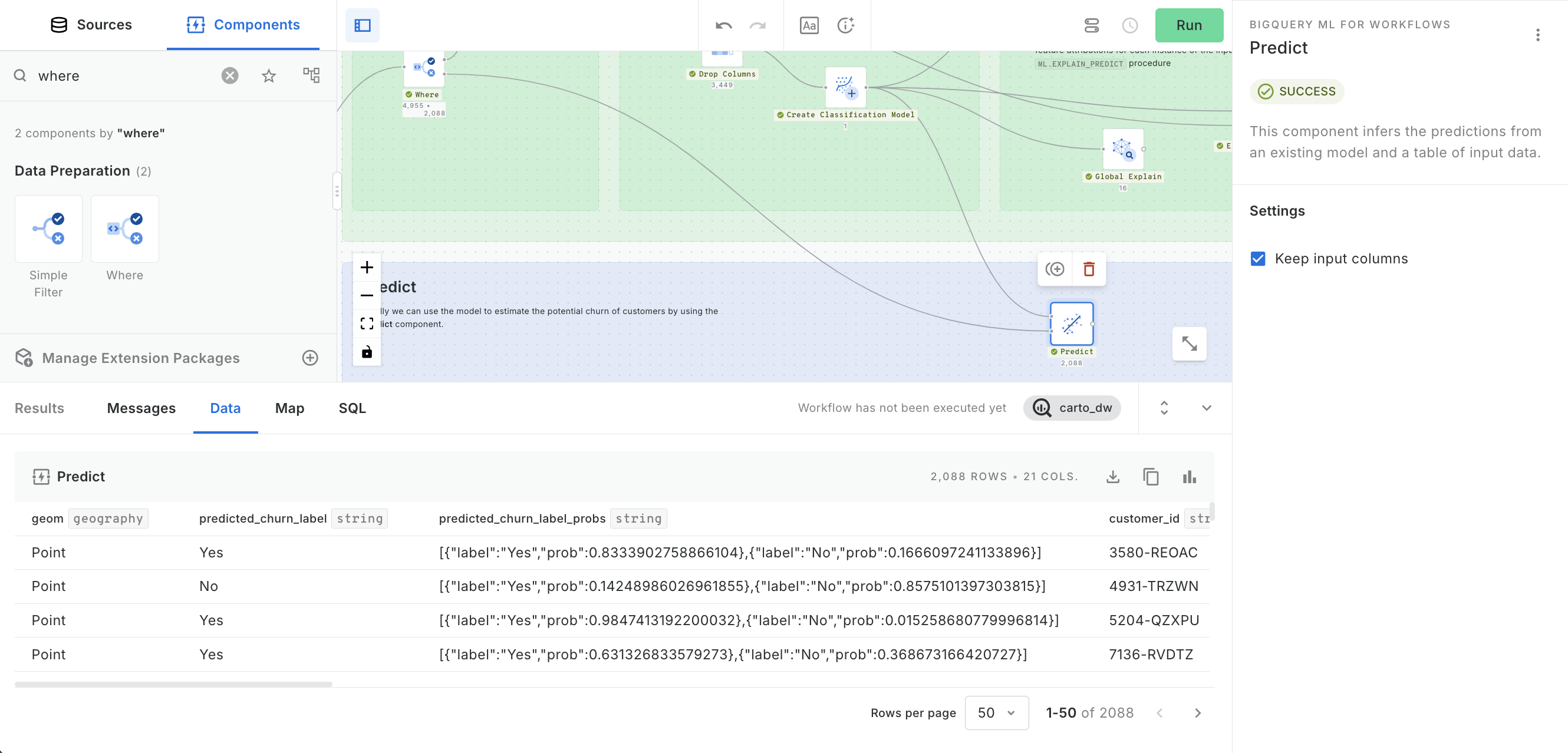
Task: Download the Predict table data
Action: pyautogui.click(x=1113, y=477)
